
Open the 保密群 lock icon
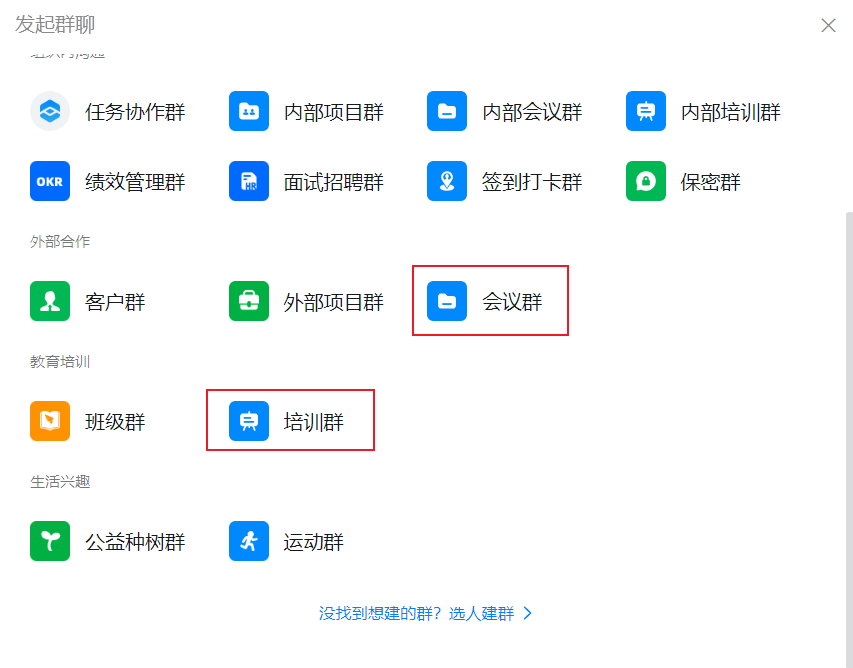pos(645,181)
